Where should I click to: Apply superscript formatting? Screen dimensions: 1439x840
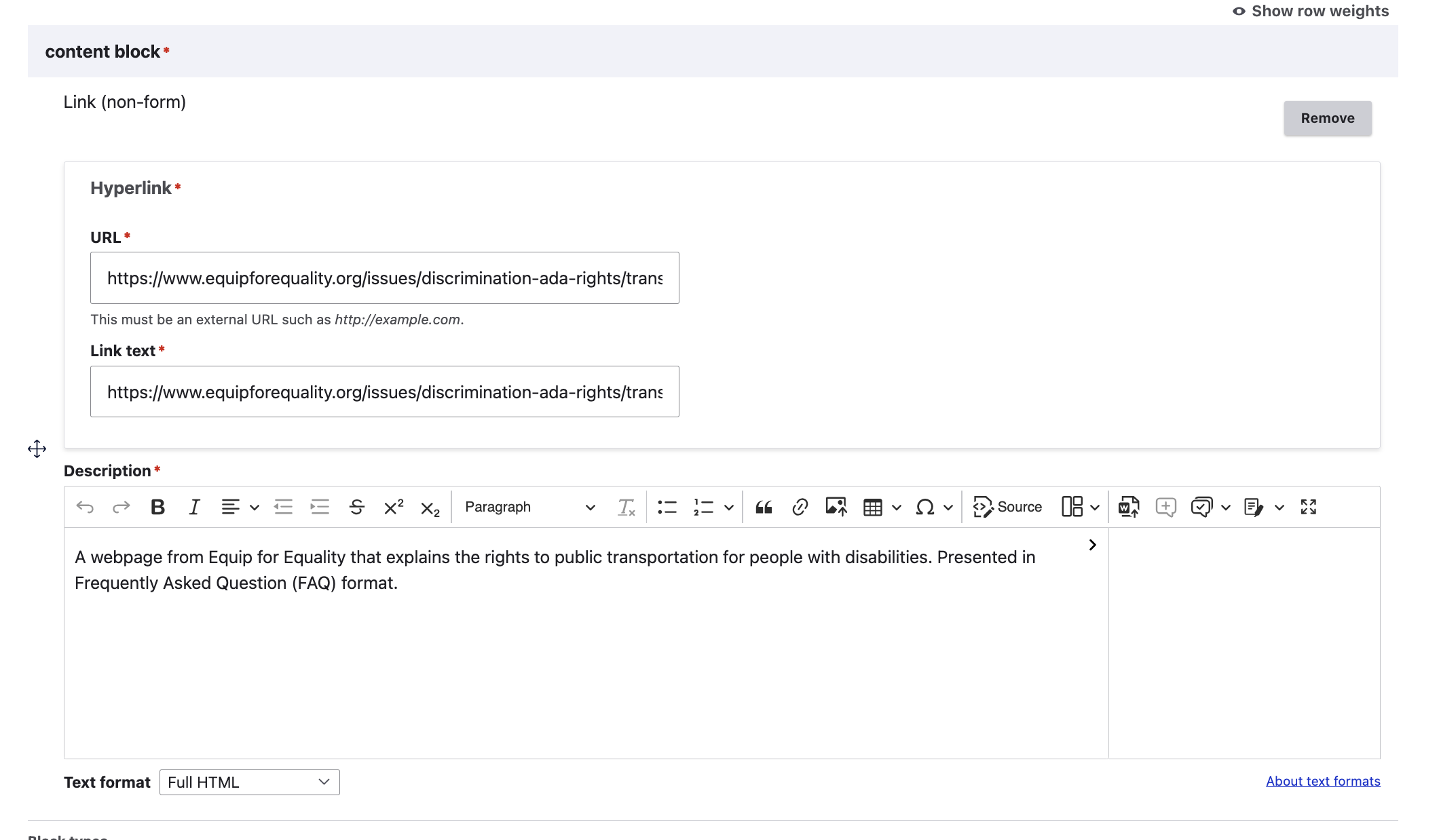click(x=394, y=507)
